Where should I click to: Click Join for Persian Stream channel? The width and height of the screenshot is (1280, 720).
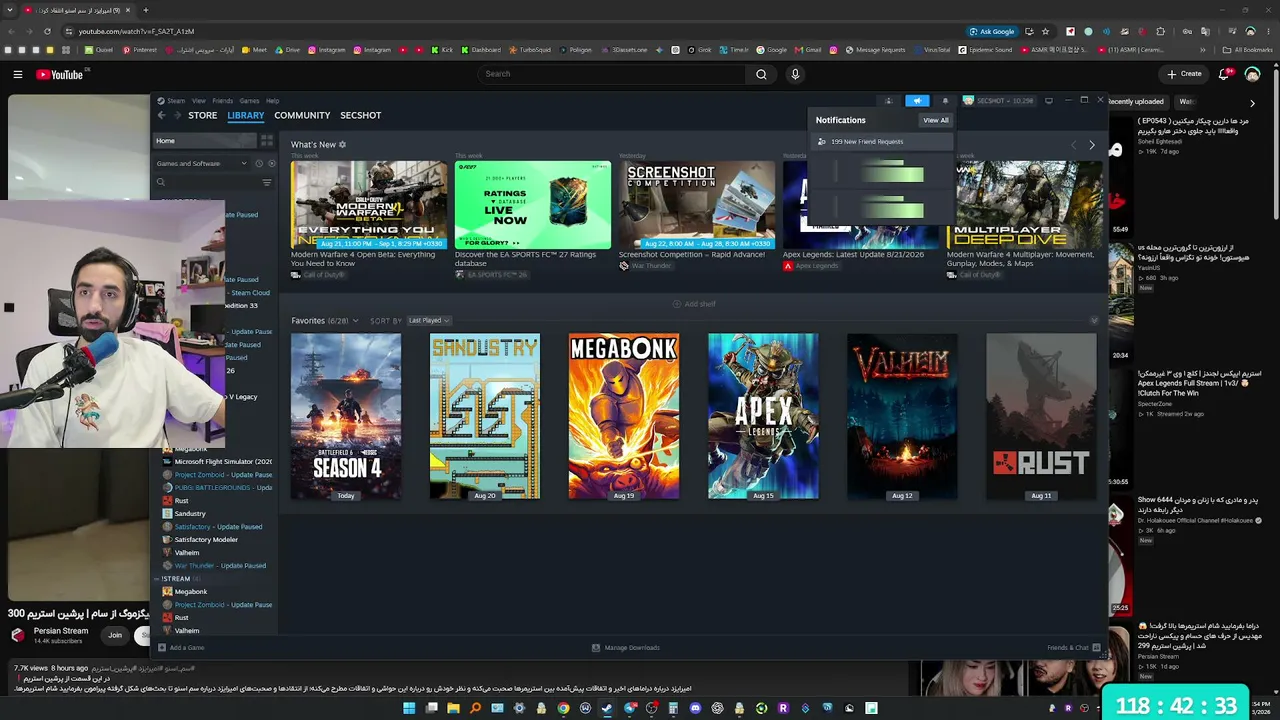click(115, 635)
